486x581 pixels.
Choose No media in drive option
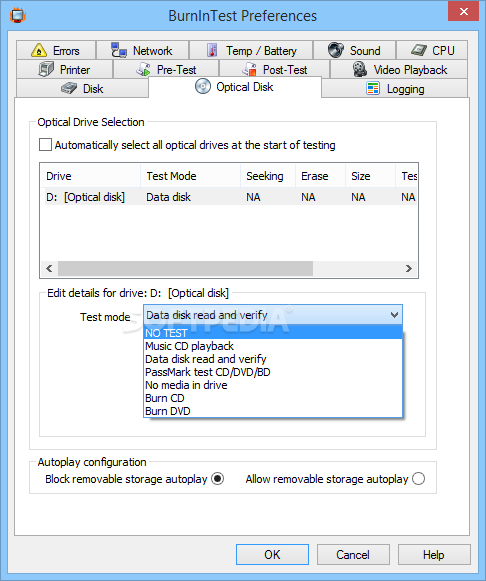[273, 385]
